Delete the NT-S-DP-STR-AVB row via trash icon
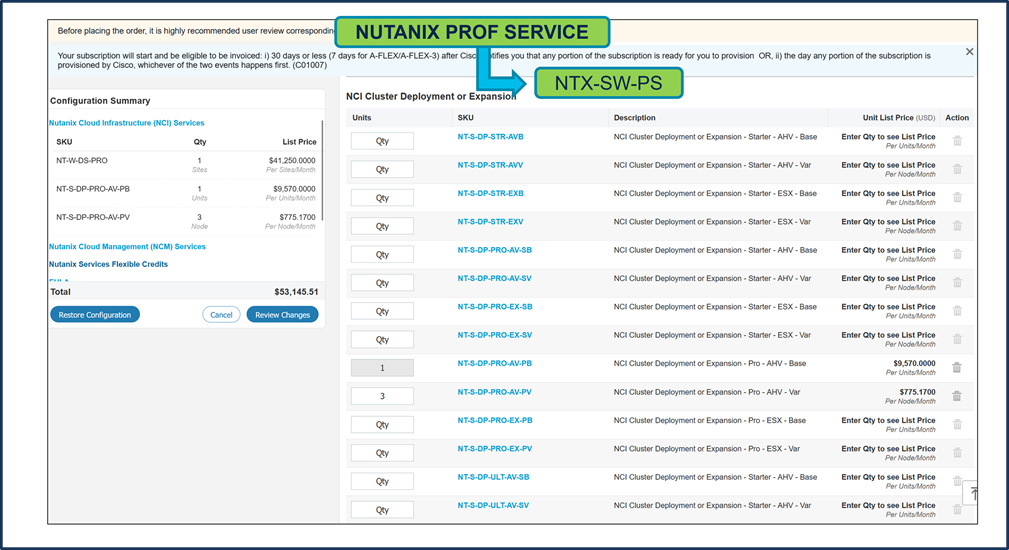Screen dimensions: 1009x550 click(x=958, y=141)
